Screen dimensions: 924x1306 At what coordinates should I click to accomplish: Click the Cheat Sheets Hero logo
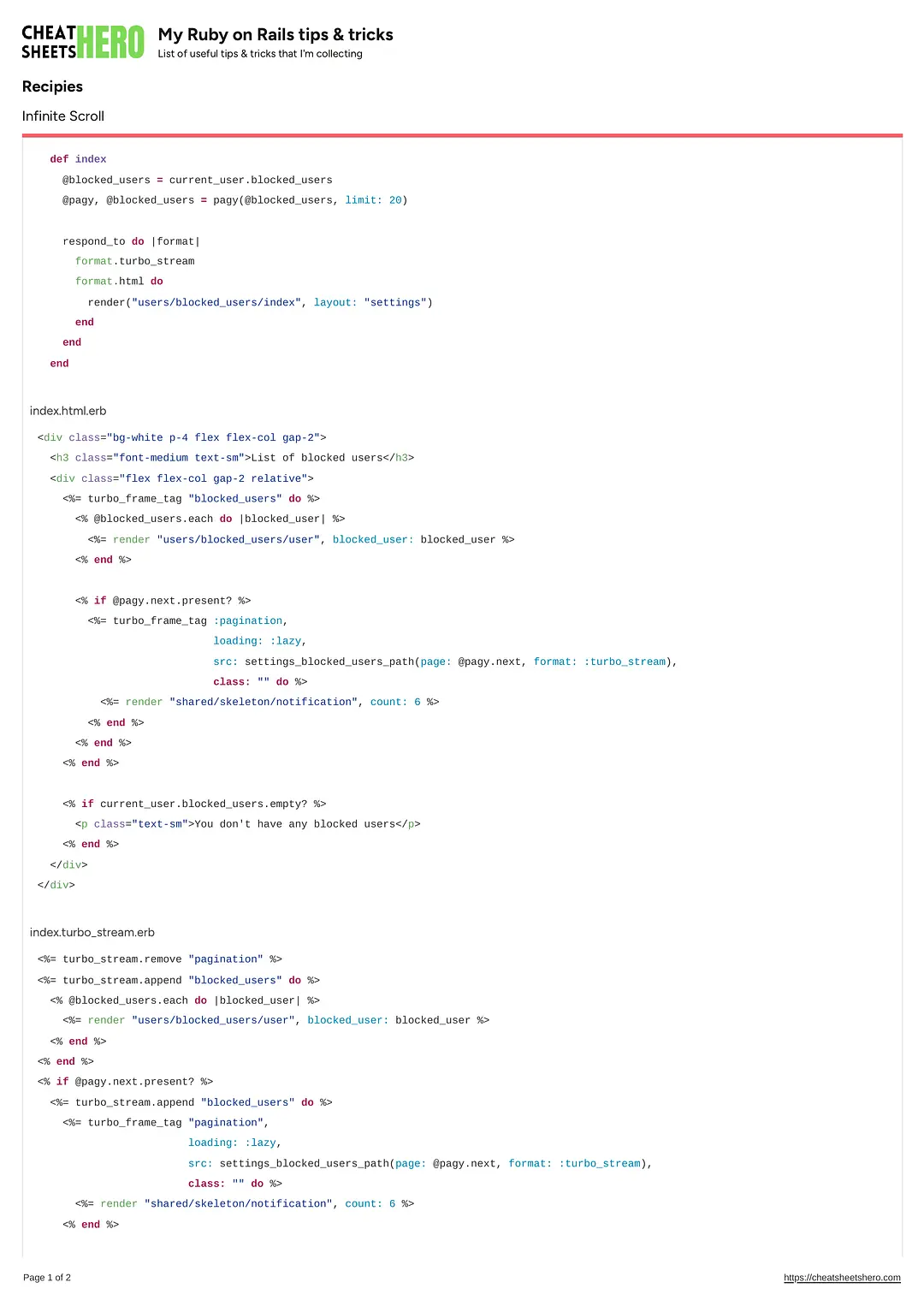click(83, 42)
